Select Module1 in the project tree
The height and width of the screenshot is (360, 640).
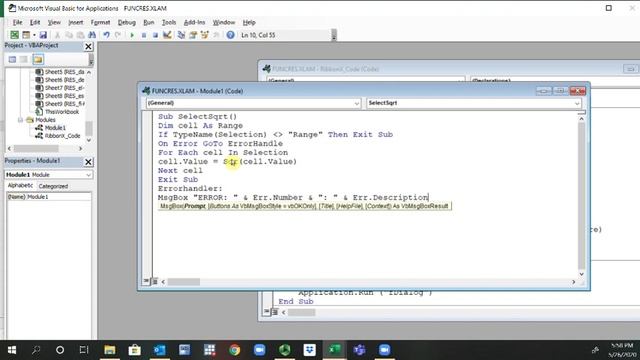[51, 128]
